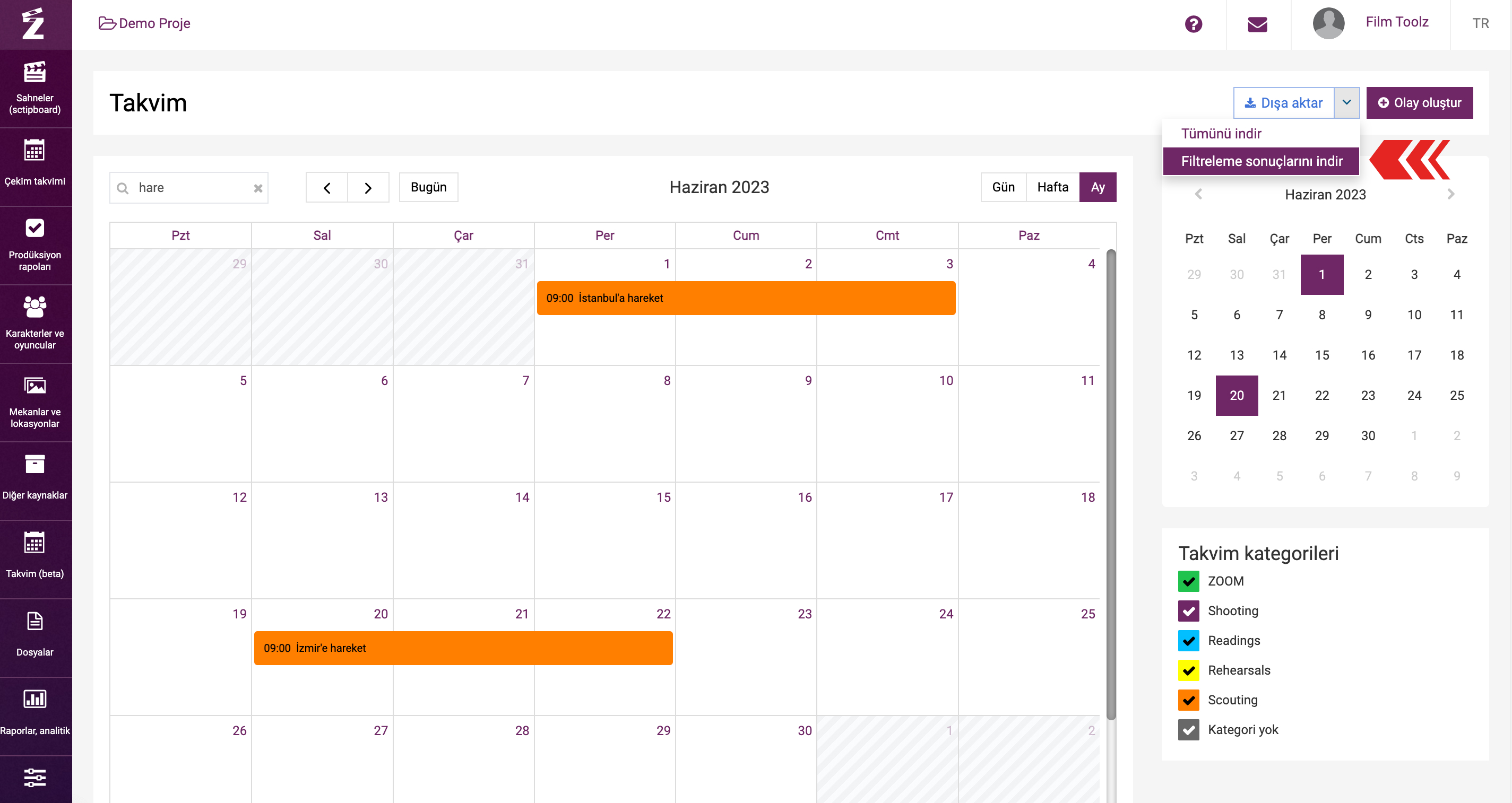Toggle the ZOOM category checkbox

pyautogui.click(x=1189, y=581)
